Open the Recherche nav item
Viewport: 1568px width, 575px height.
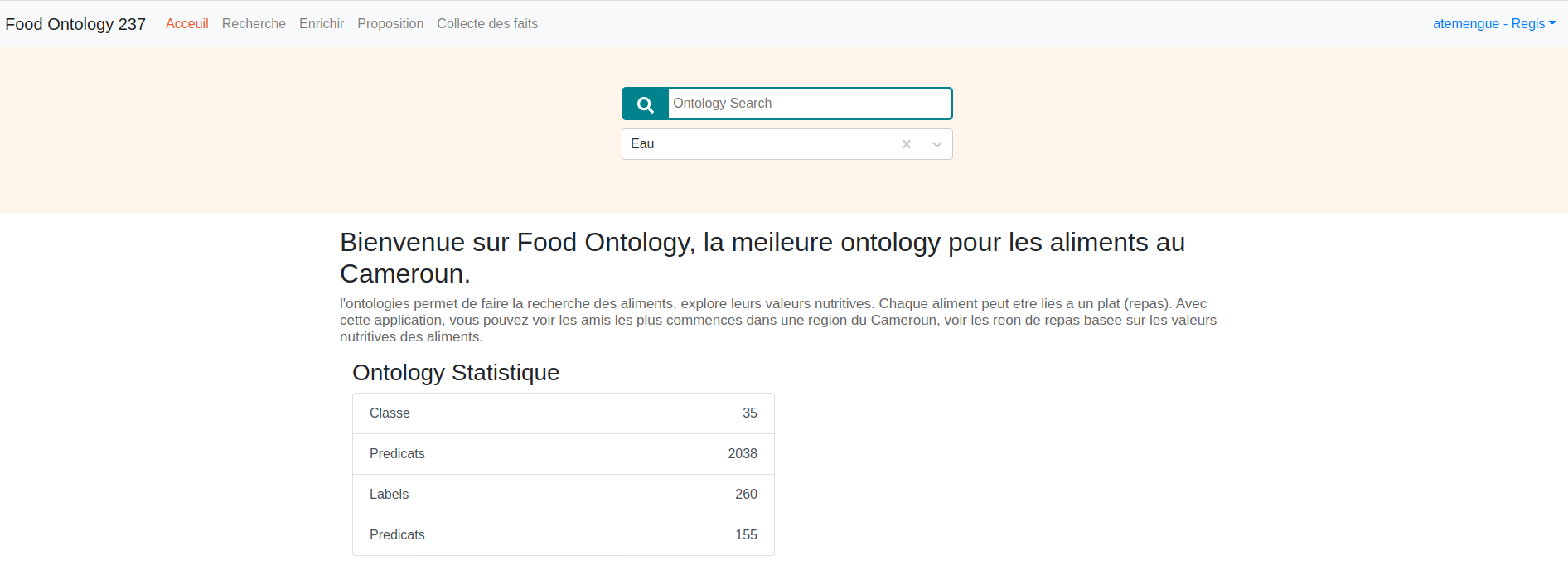pyautogui.click(x=254, y=24)
